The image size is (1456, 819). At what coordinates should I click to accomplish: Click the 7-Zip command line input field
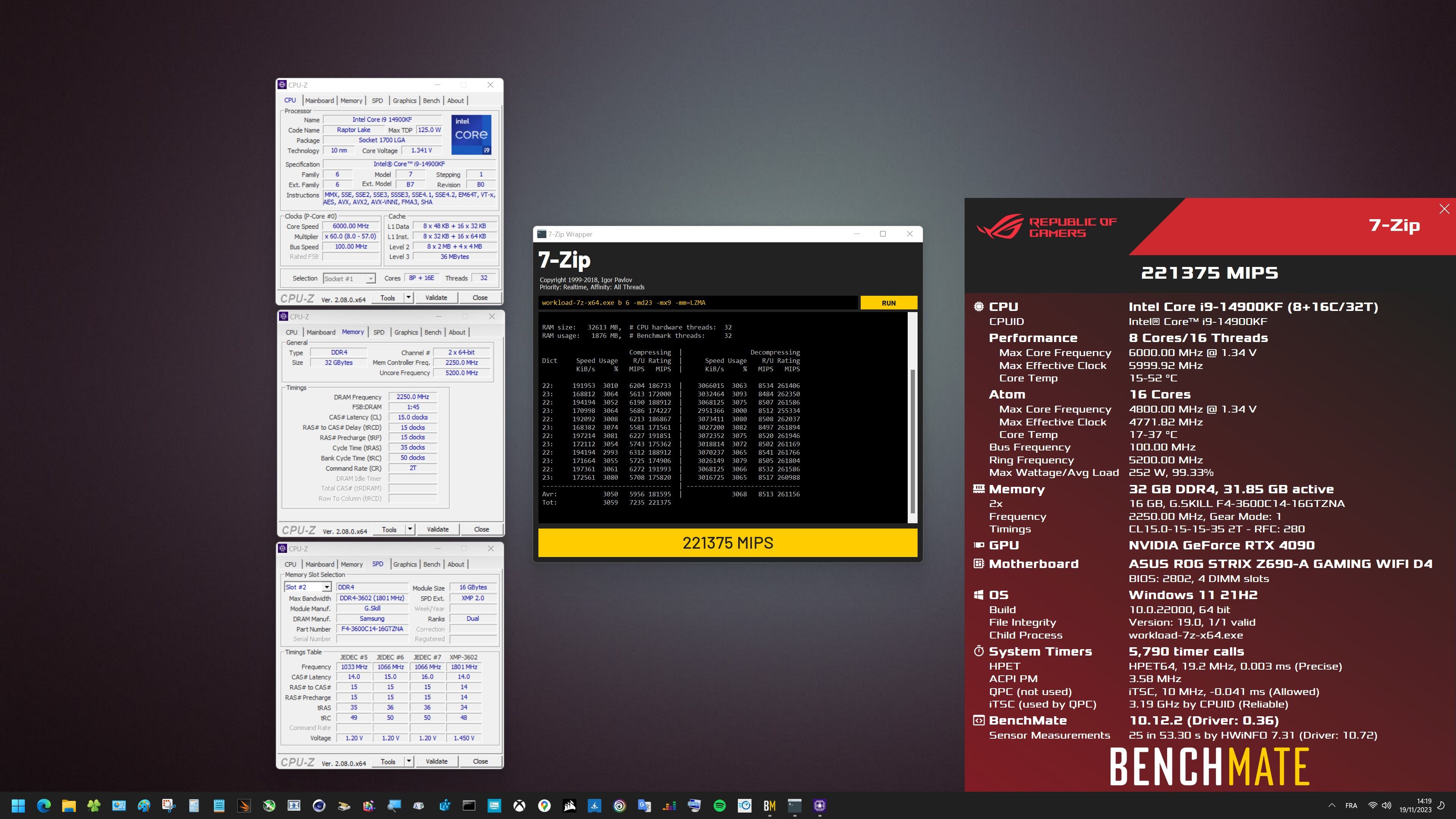[x=698, y=303]
